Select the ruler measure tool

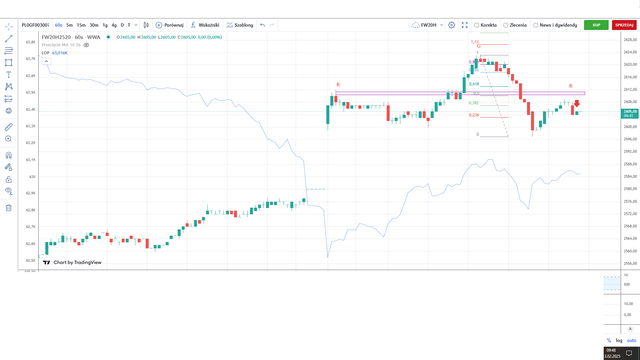coord(9,127)
